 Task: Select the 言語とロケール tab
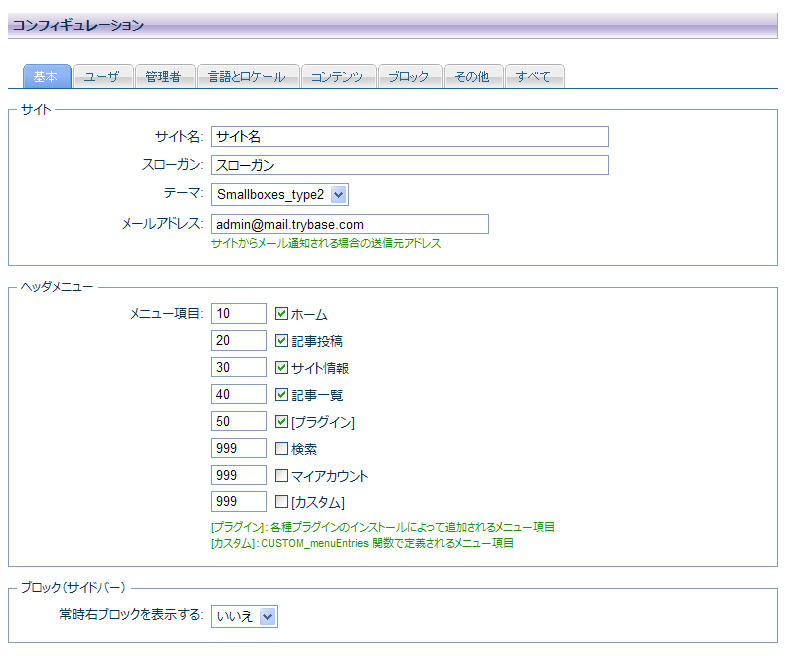[x=247, y=77]
